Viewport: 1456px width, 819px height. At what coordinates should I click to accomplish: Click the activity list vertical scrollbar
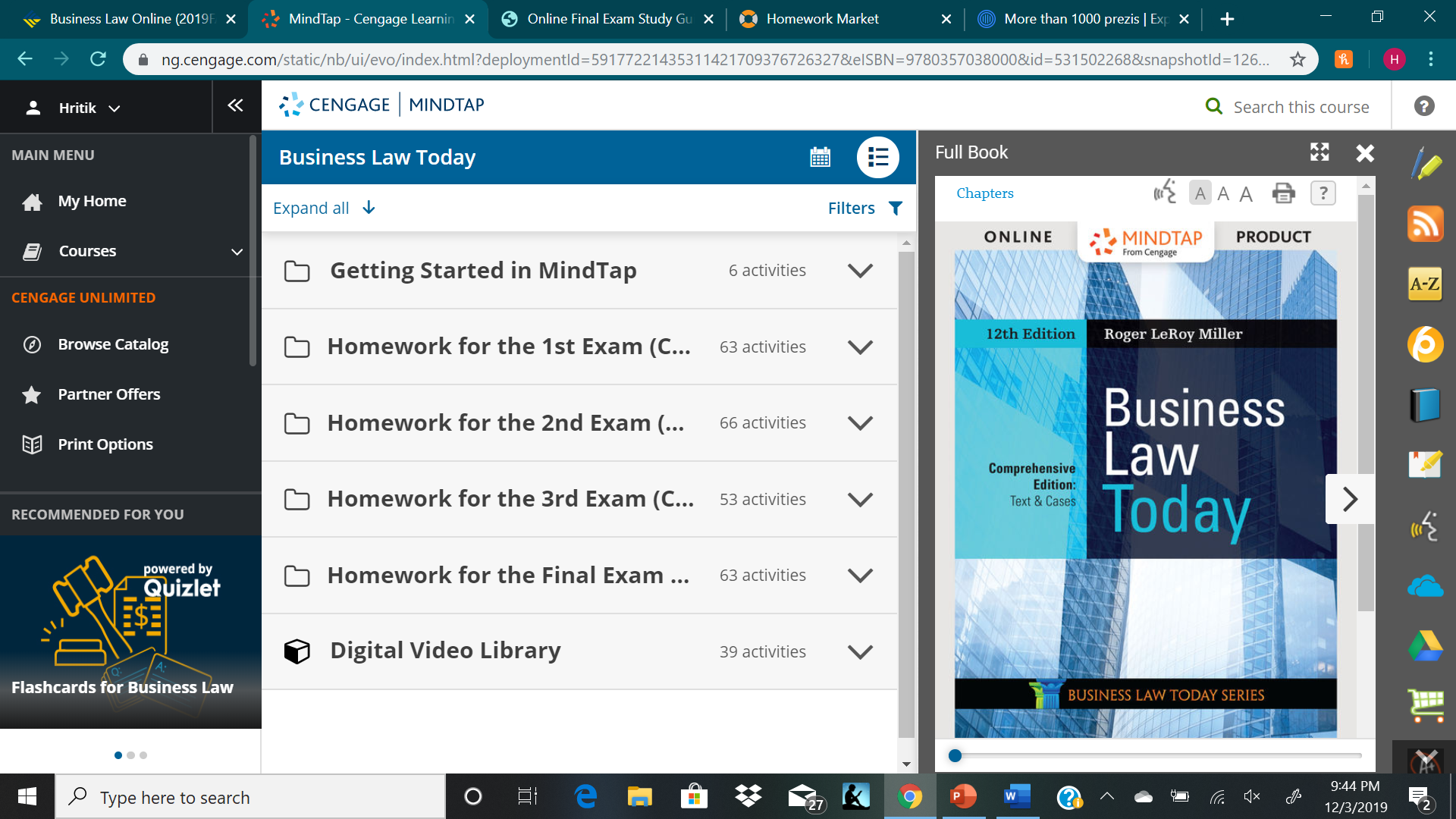[906, 494]
